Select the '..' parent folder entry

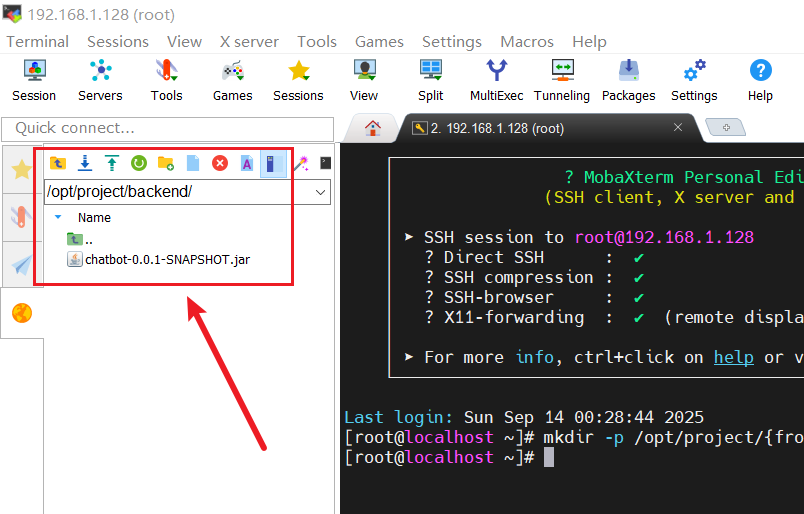(80, 239)
